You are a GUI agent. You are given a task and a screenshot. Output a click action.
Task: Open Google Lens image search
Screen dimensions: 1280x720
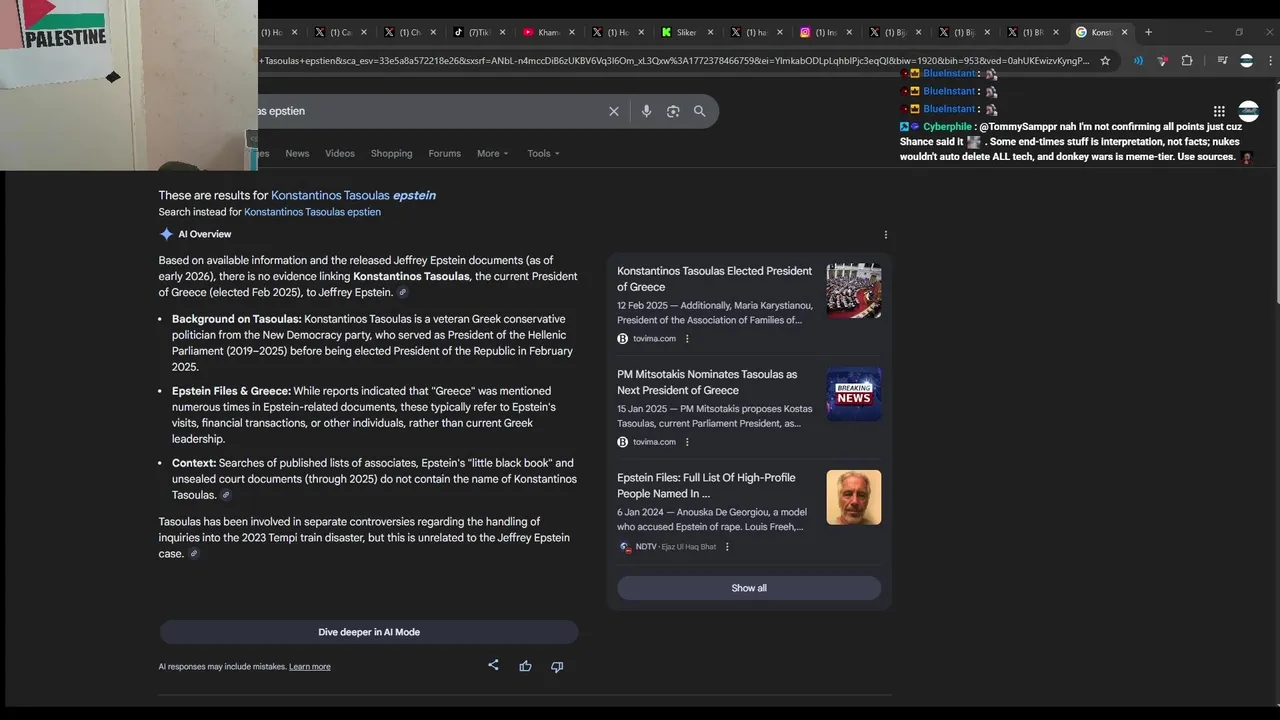pos(673,111)
